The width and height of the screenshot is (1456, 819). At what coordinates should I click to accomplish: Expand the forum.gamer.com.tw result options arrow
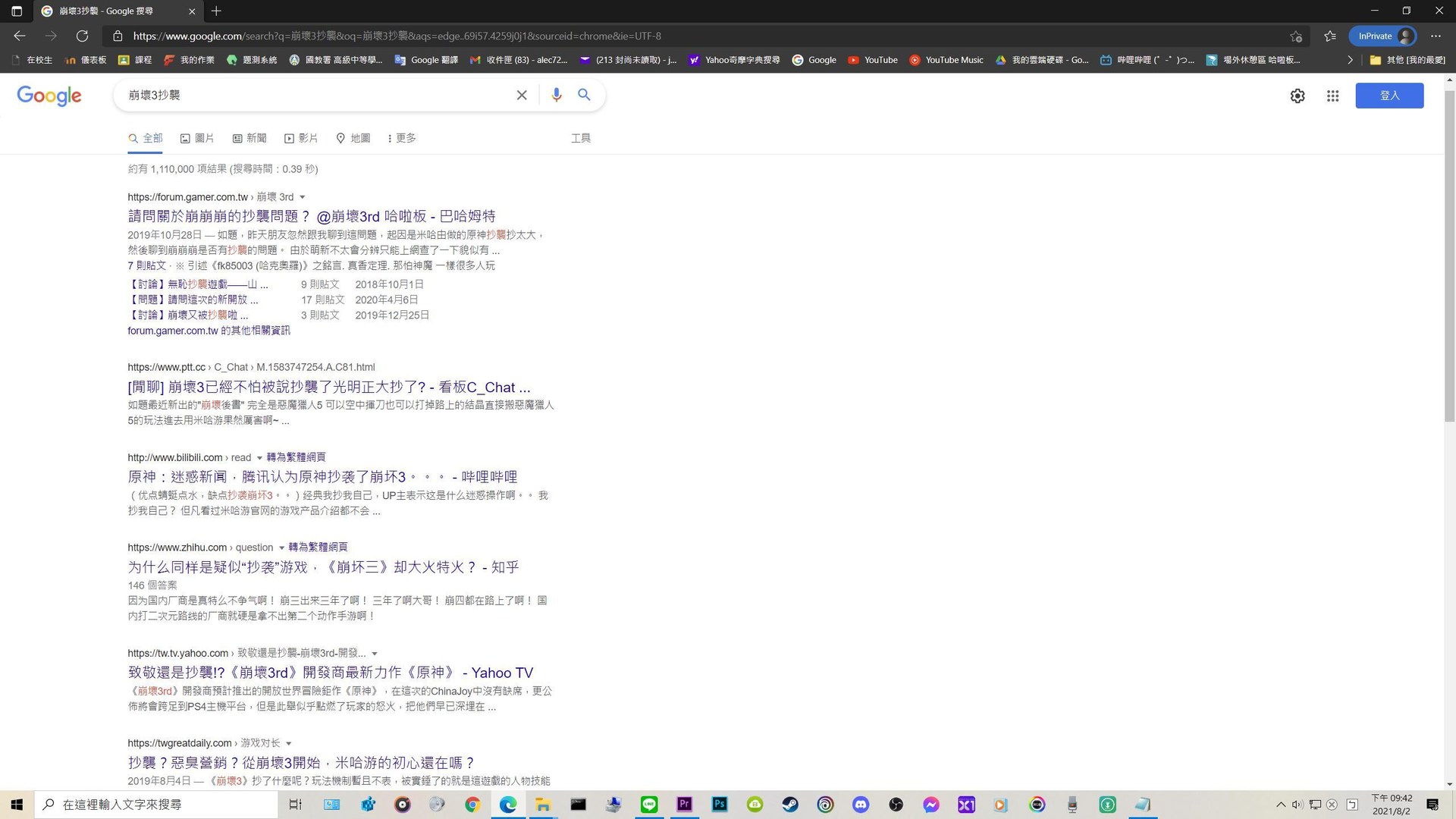303,197
